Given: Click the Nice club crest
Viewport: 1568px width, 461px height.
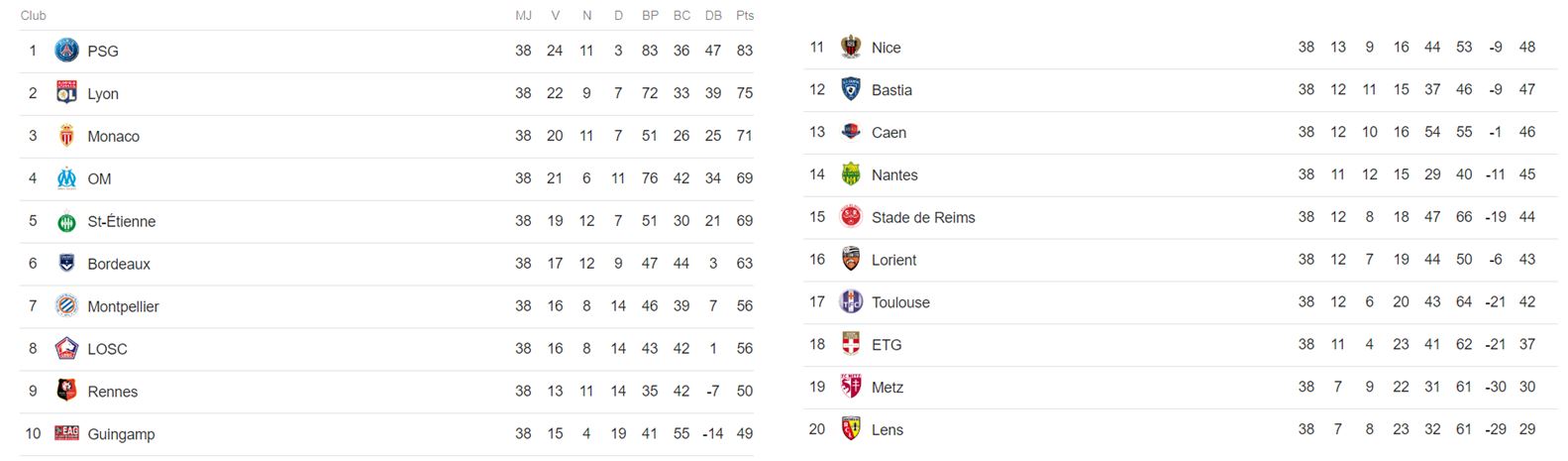Looking at the screenshot, I should click(851, 47).
